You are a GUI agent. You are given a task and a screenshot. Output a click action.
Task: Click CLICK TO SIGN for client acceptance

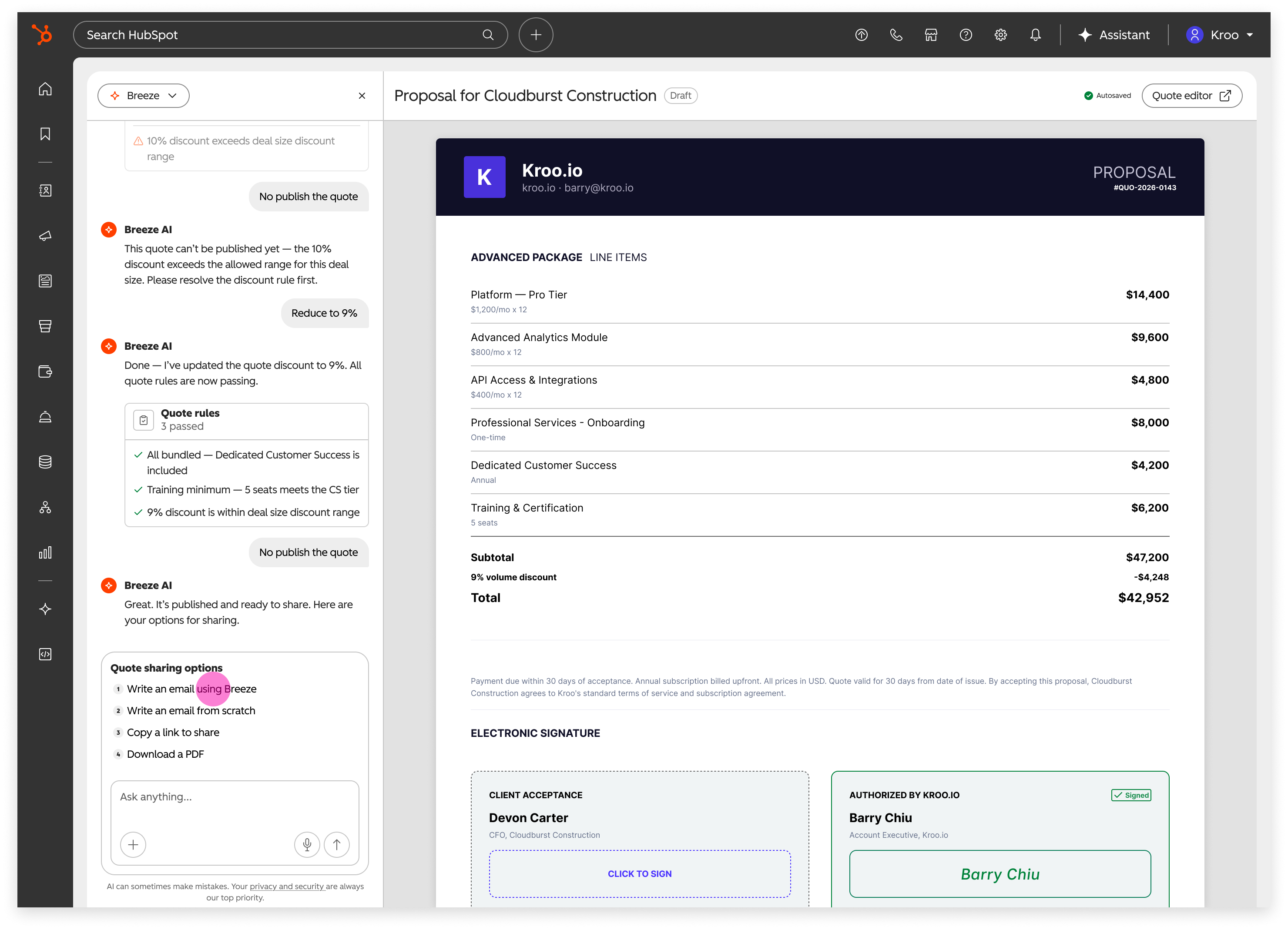640,874
